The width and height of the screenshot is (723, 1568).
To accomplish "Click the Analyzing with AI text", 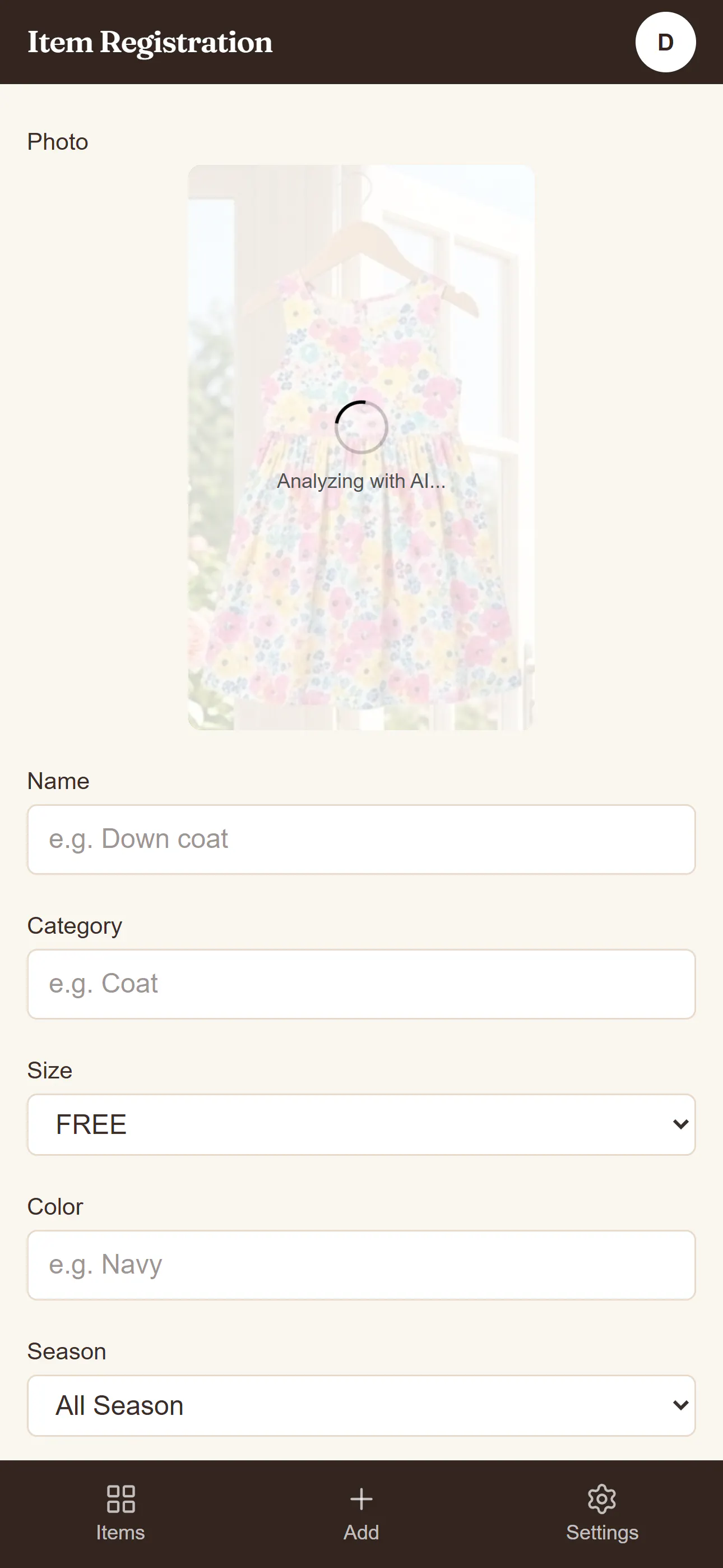I will point(361,481).
